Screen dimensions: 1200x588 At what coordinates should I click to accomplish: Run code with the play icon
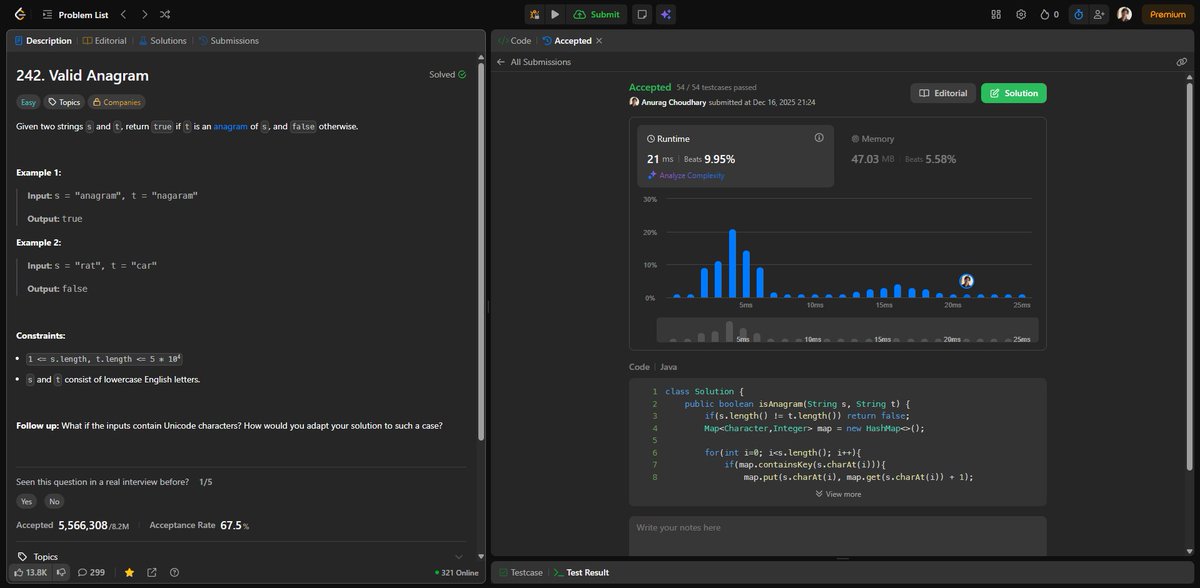(x=555, y=14)
